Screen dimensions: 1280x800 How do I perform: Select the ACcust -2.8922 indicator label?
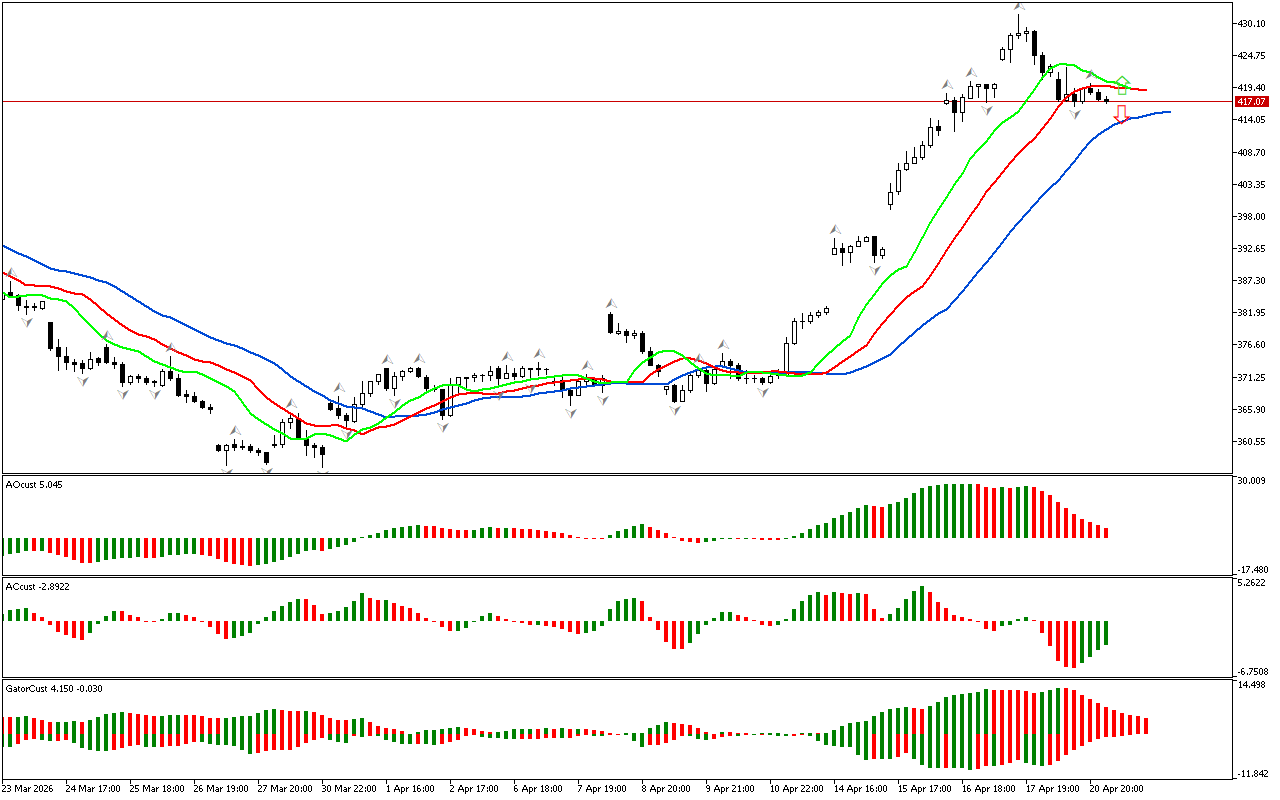37,586
